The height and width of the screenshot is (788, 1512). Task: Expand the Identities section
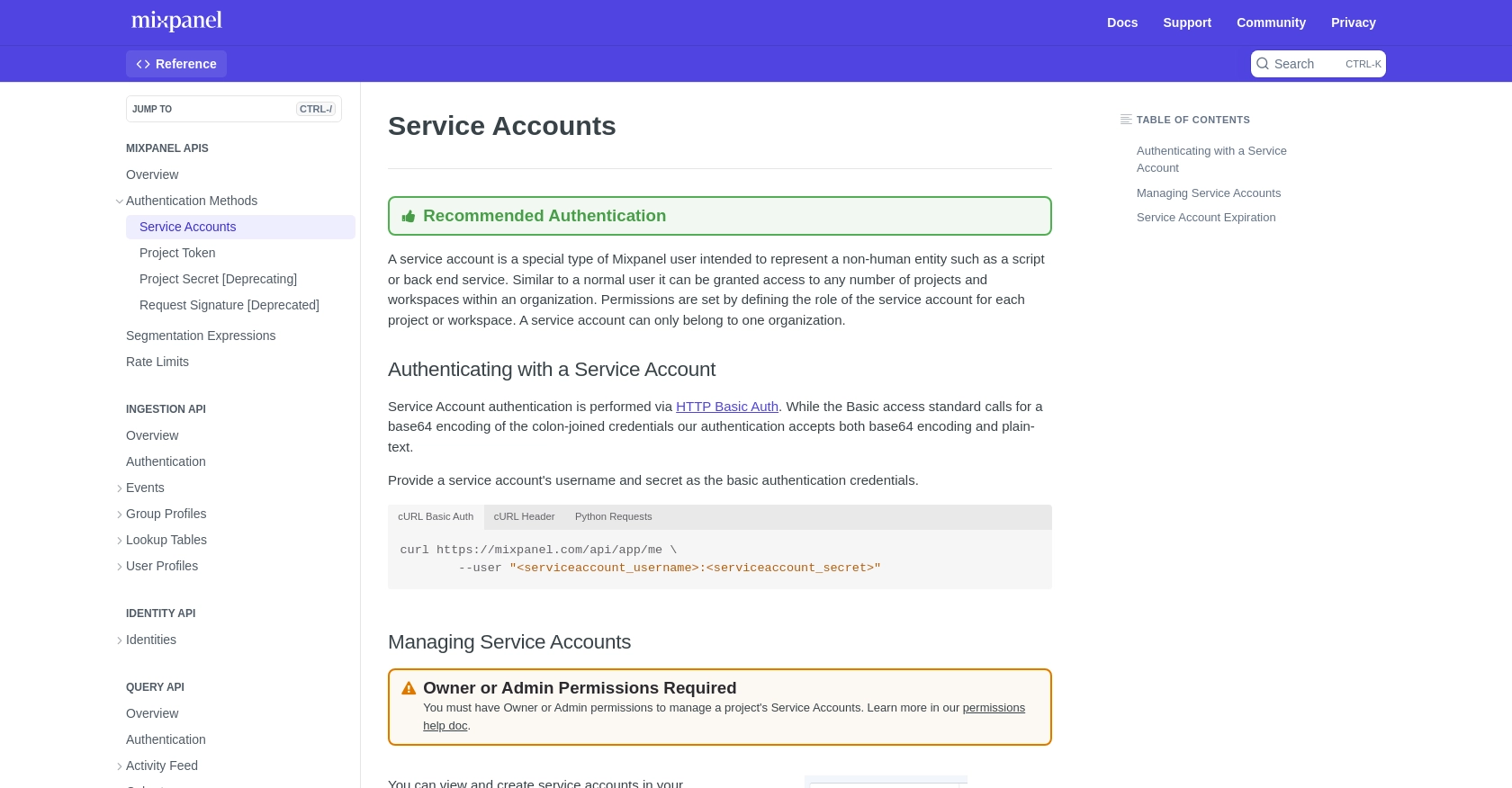(120, 640)
